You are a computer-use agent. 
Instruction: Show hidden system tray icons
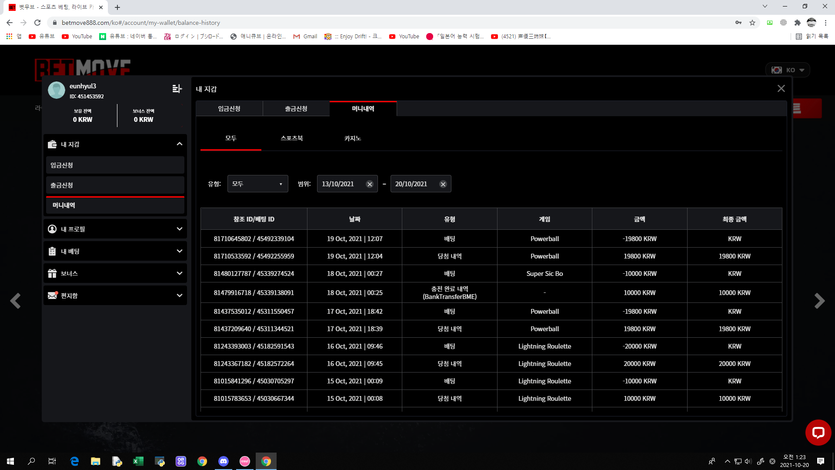(727, 461)
